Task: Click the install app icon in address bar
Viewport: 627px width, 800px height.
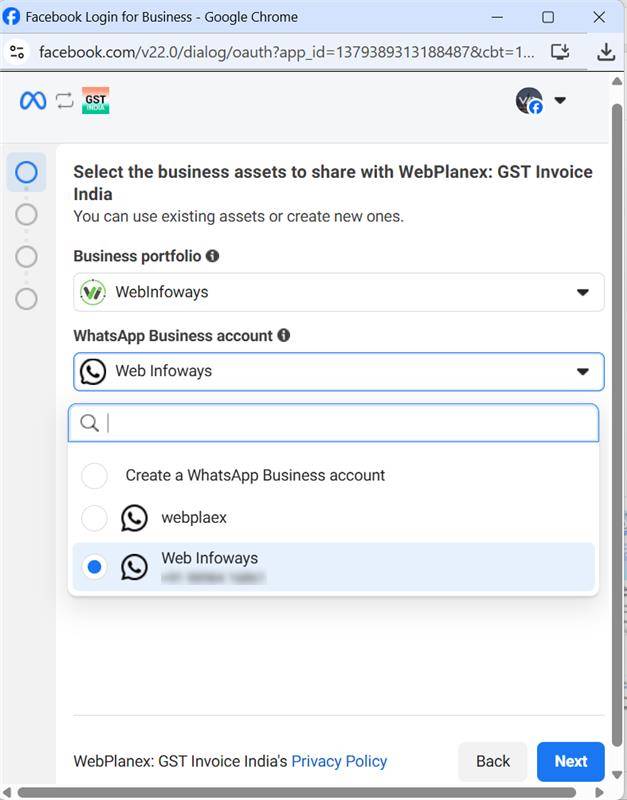Action: pyautogui.click(x=560, y=52)
